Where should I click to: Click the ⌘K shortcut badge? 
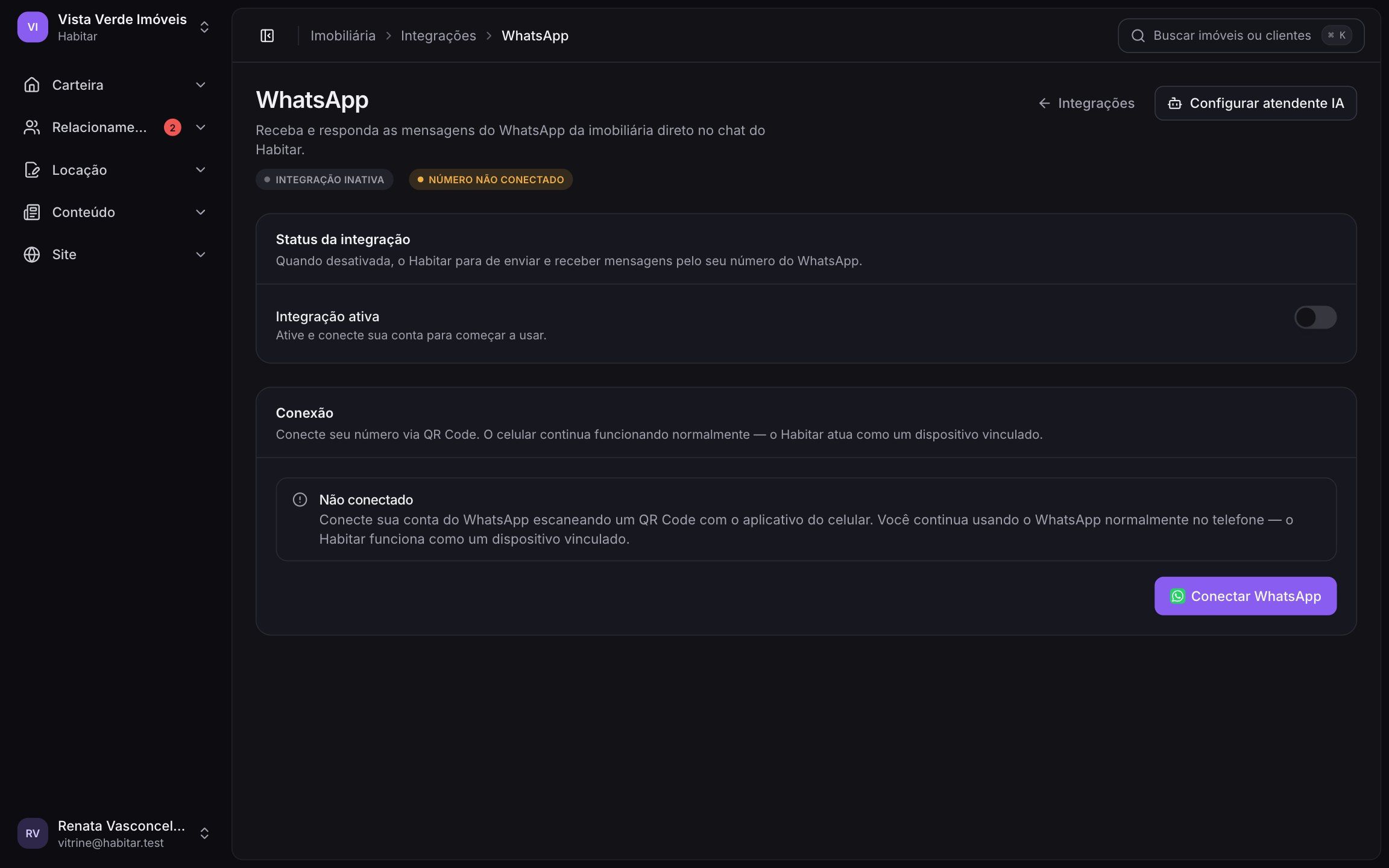tap(1337, 36)
